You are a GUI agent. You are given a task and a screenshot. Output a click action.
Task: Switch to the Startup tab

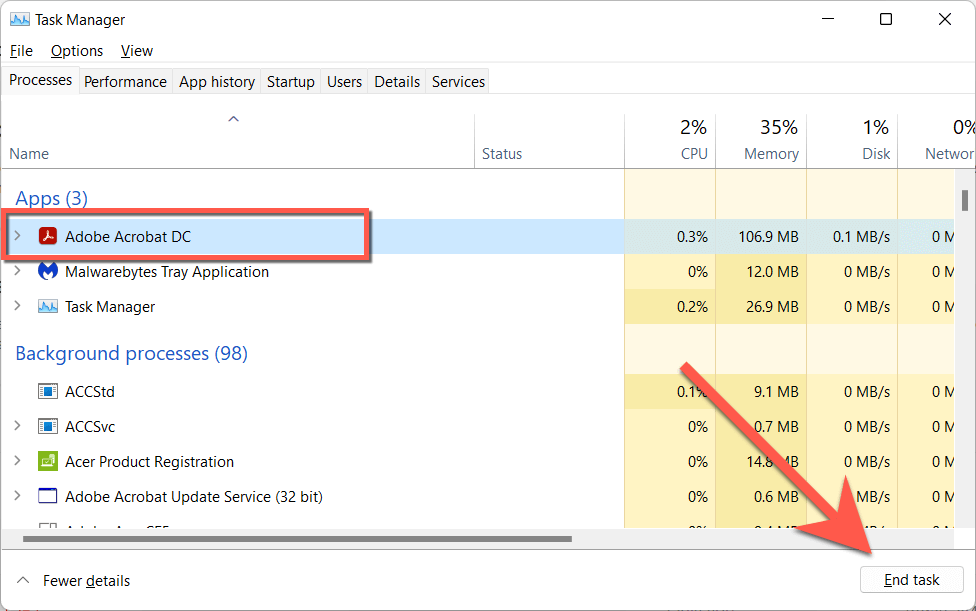tap(291, 82)
